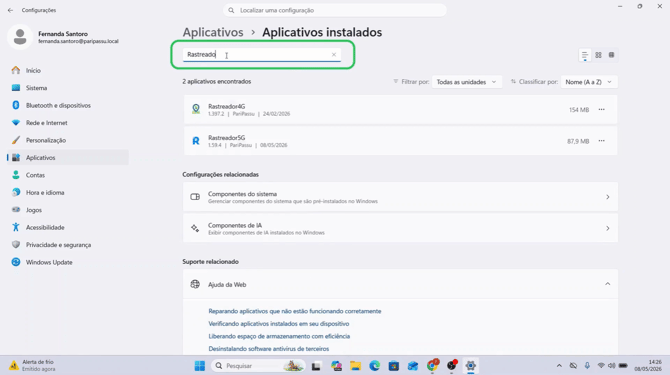Viewport: 670px width, 375px height.
Task: Click the taskbar Pesquisar search box
Action: 259,366
